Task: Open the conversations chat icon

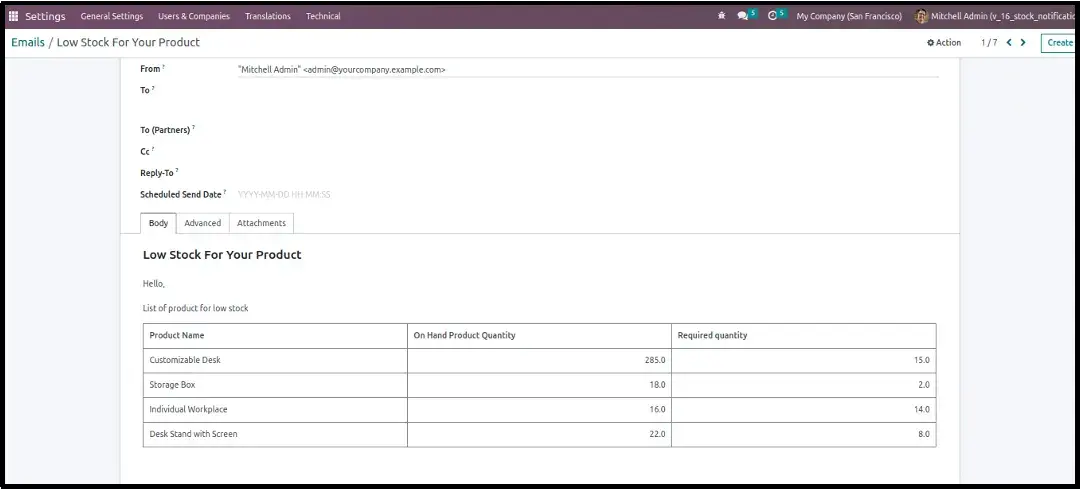Action: point(742,16)
